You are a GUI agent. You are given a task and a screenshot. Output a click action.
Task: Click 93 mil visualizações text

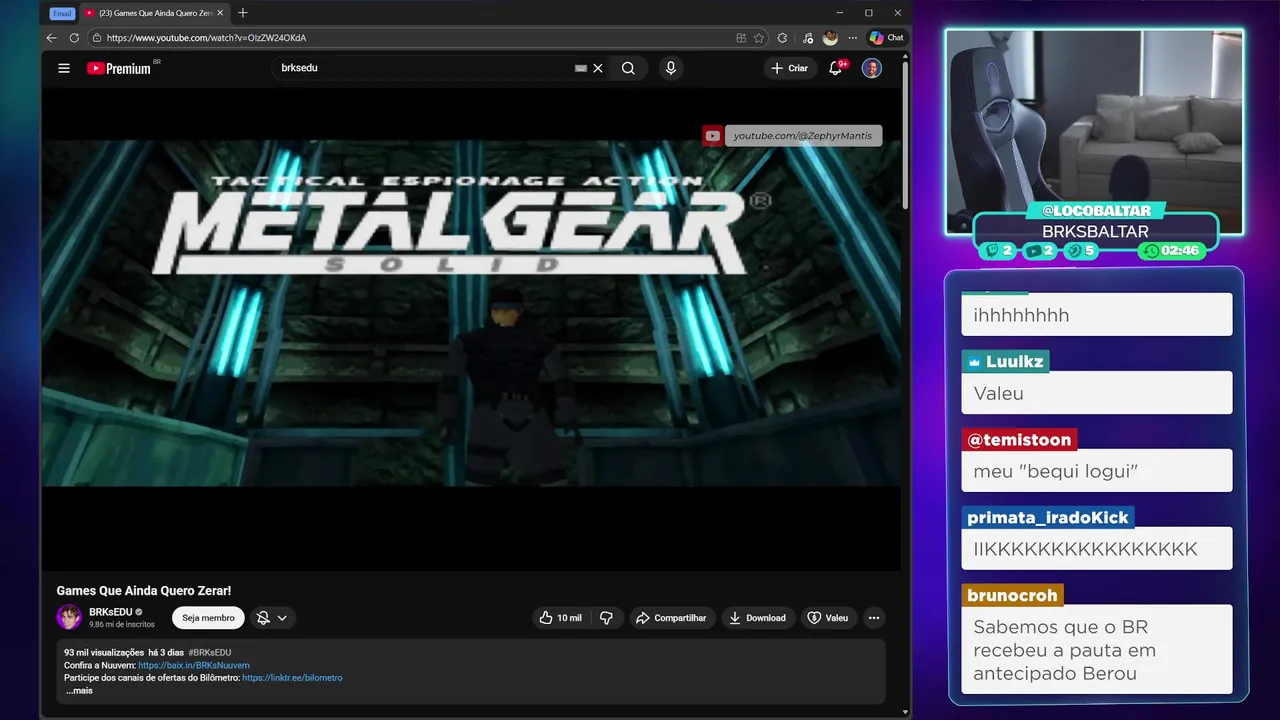104,652
